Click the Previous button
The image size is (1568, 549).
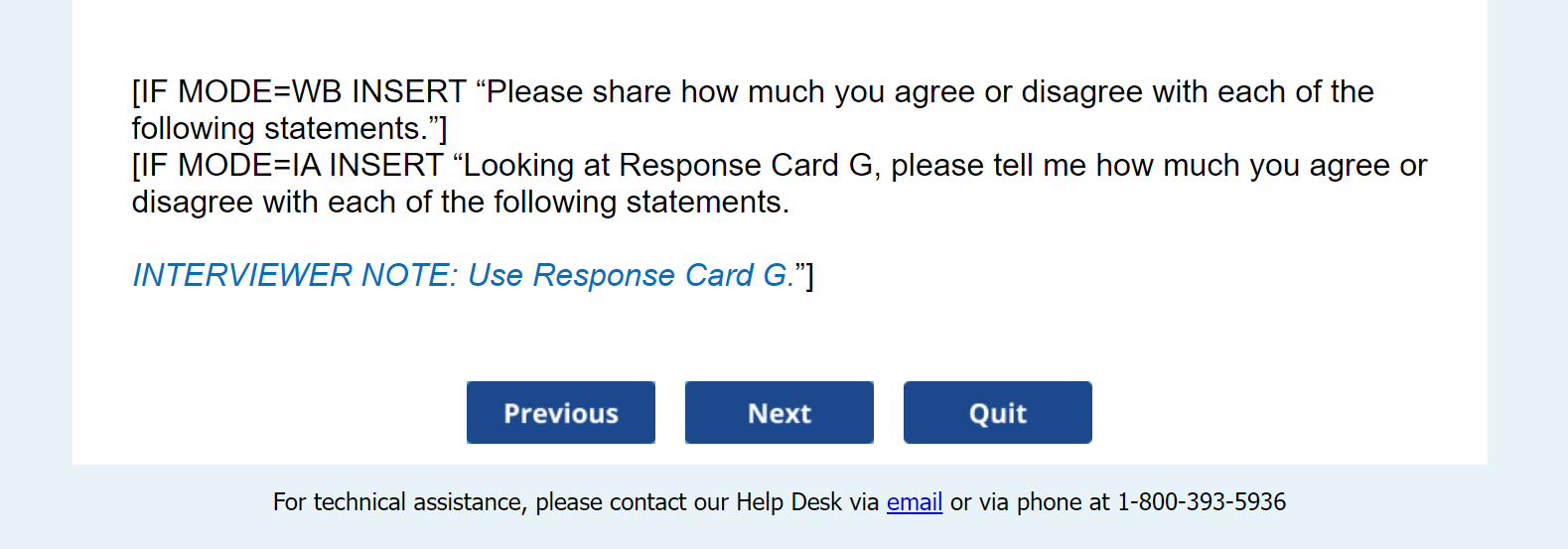(x=560, y=413)
